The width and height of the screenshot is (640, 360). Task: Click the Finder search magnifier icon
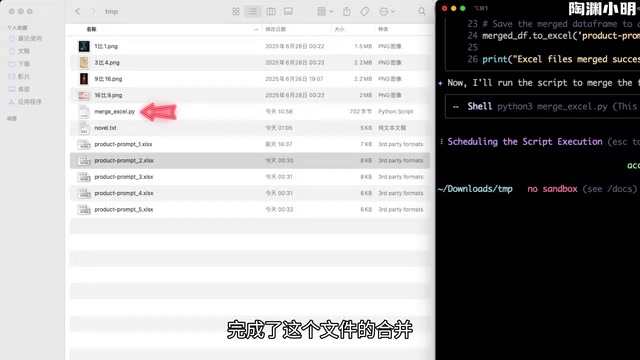(422, 11)
